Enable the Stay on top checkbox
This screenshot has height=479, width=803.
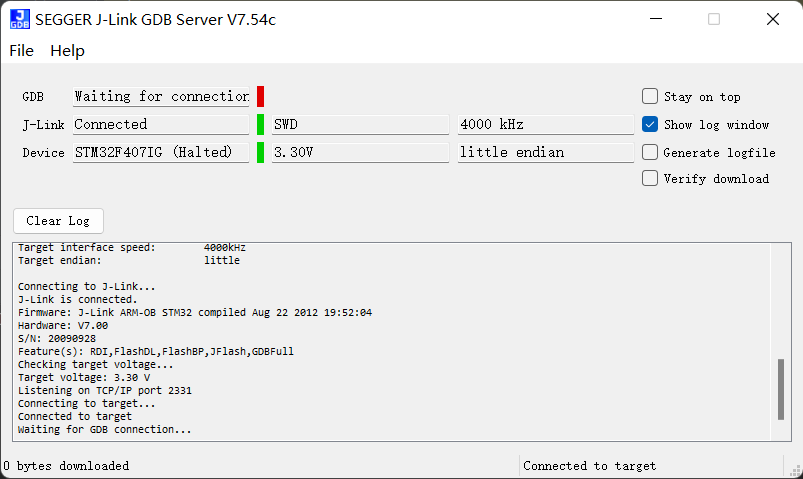650,97
